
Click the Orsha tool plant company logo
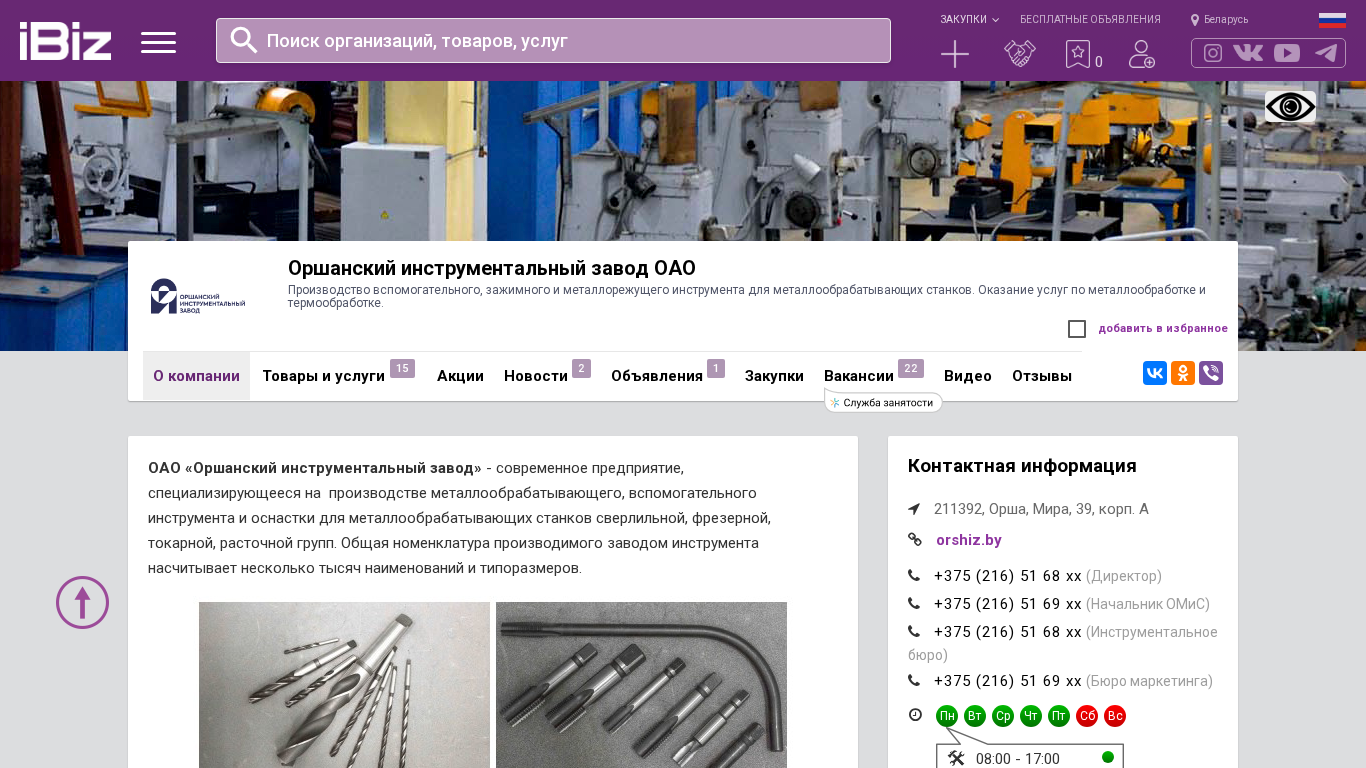[x=198, y=296]
